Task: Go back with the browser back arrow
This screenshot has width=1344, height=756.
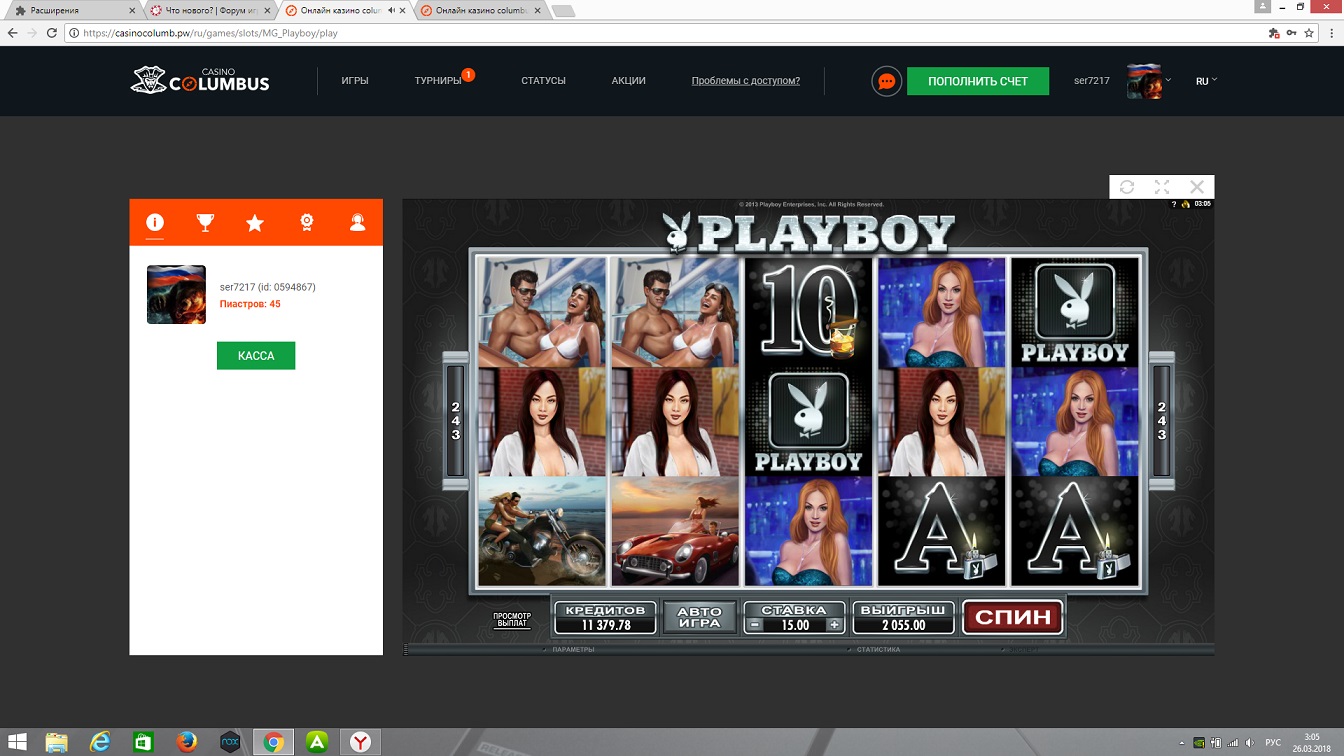Action: tap(13, 33)
